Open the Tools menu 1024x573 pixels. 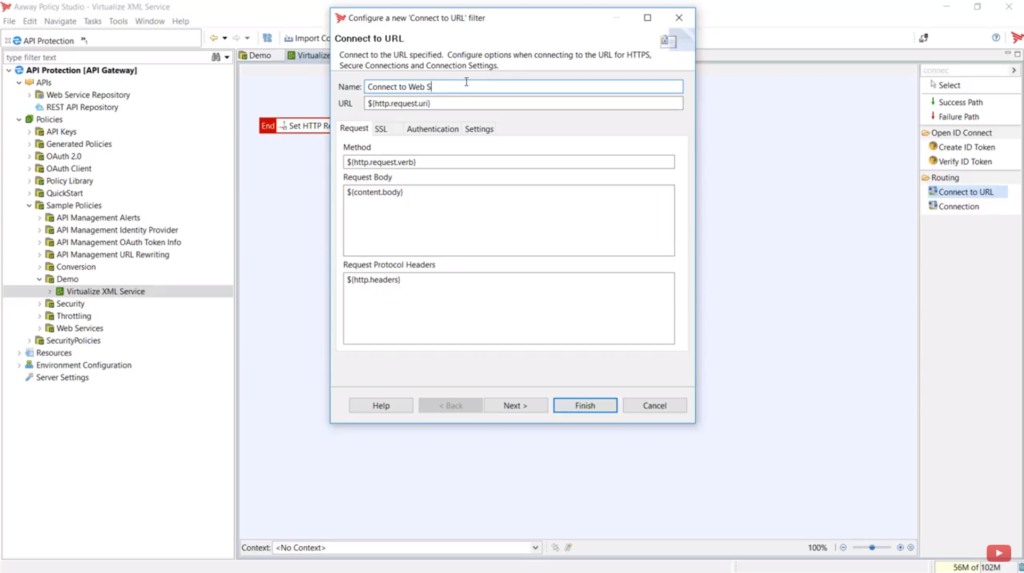118,21
